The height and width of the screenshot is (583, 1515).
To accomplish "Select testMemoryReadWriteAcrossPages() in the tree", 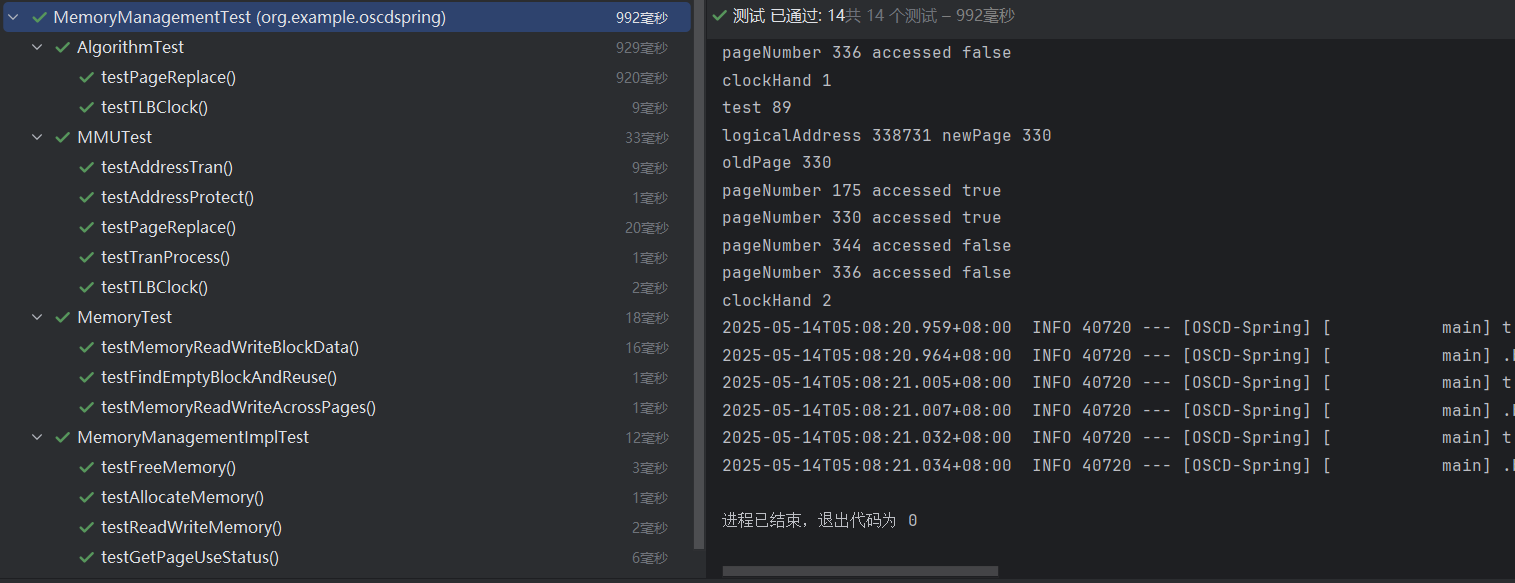I will [x=238, y=407].
